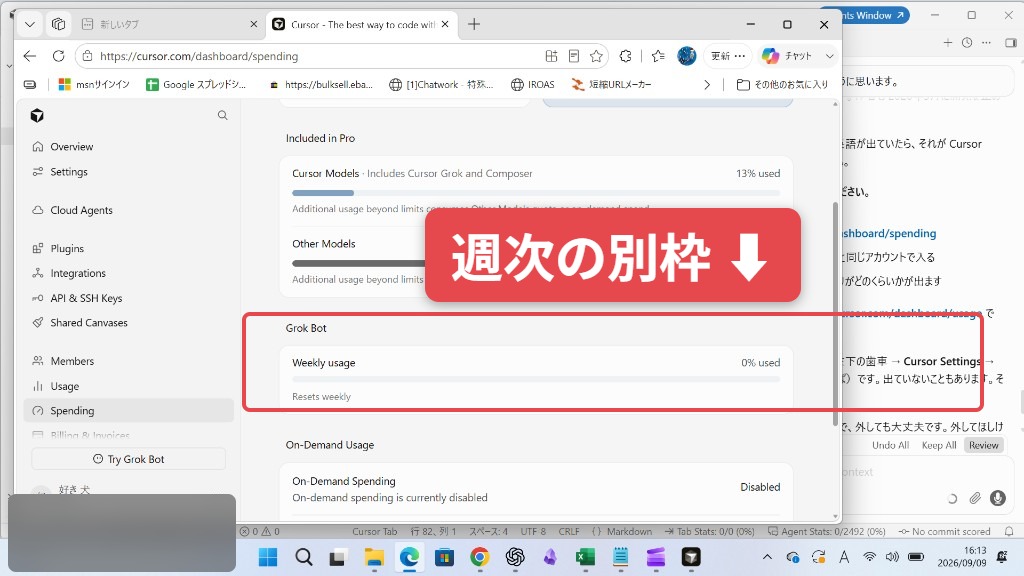Open chat history clock icon in Cursor window

pos(967,42)
